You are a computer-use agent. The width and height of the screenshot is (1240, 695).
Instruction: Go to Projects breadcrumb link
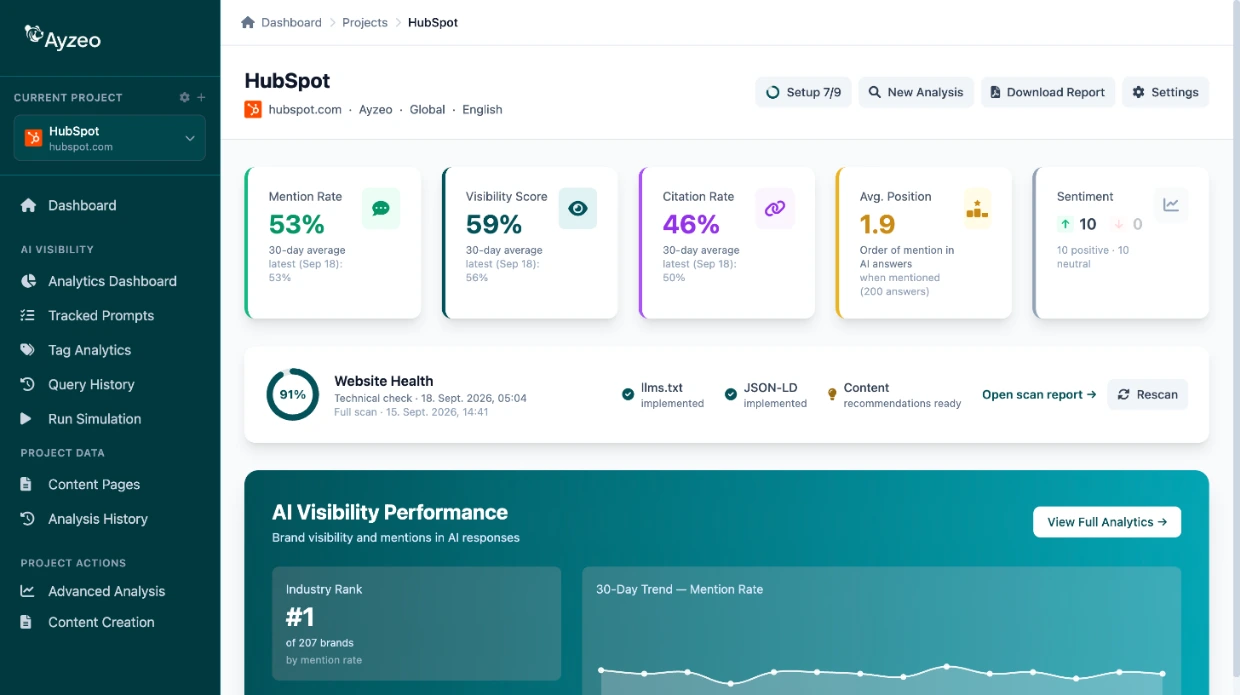pos(365,22)
